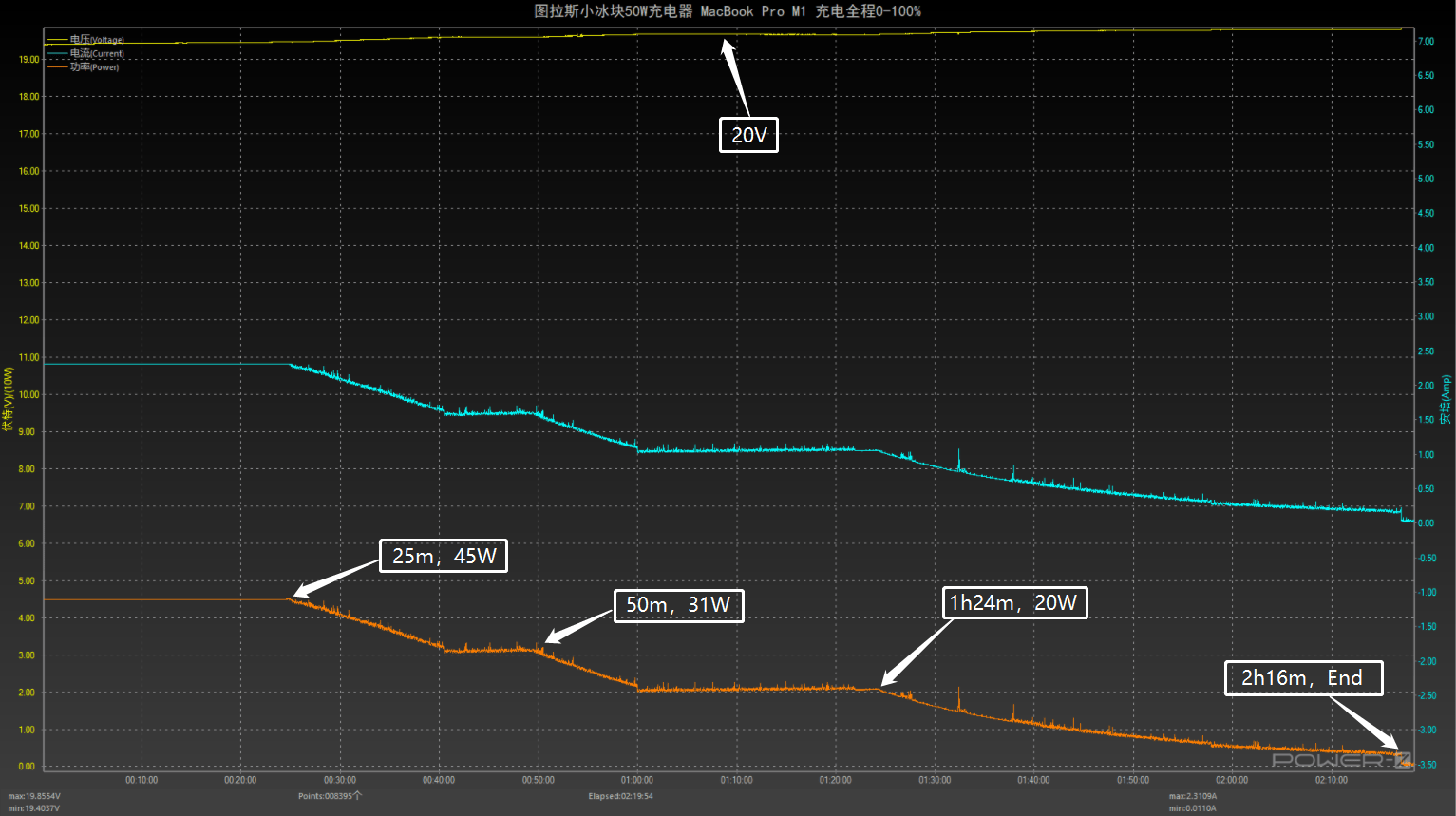The image size is (1456, 816).
Task: Click the max:2.3109A current readout
Action: point(1193,796)
